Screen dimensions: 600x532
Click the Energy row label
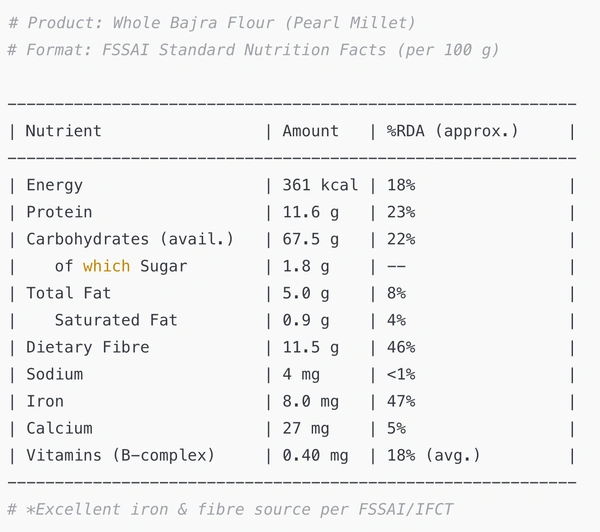(54, 185)
